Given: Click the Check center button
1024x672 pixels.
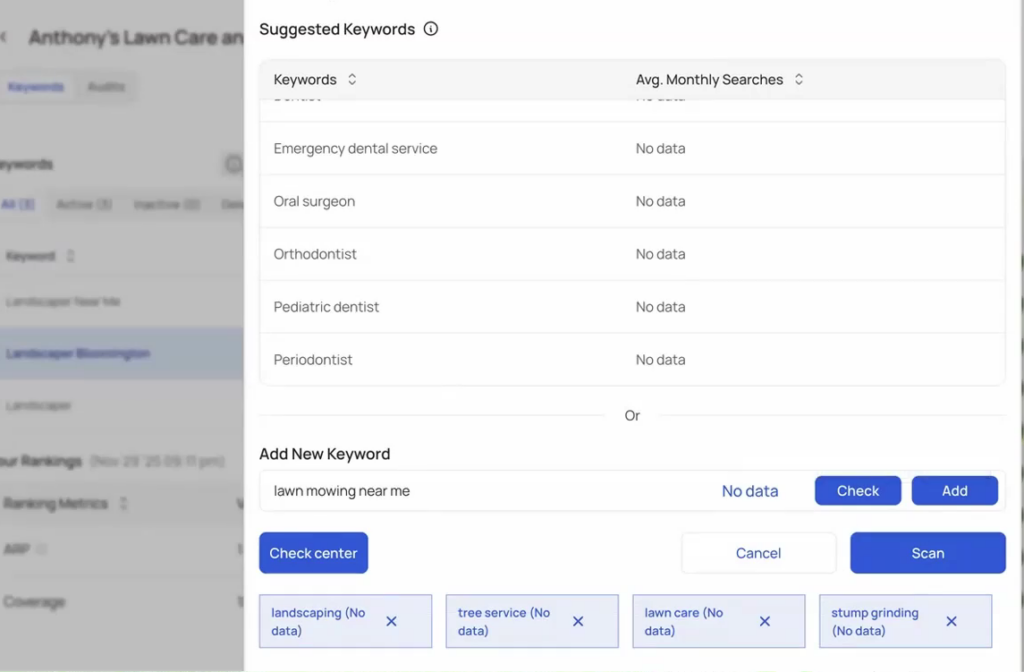Looking at the screenshot, I should pos(313,553).
